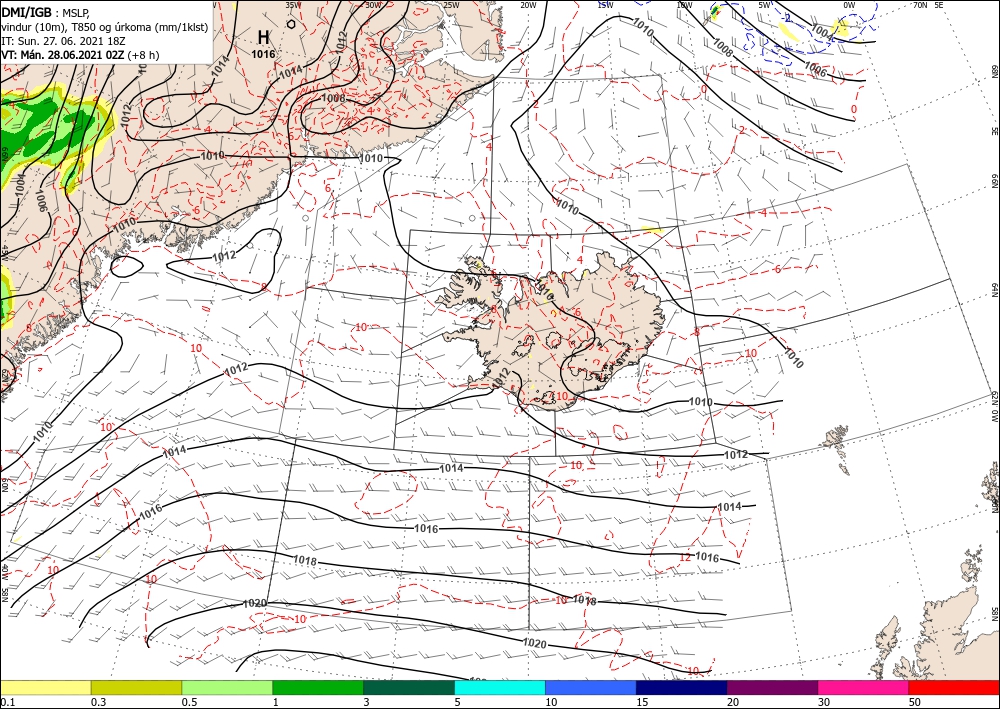Select the dark green 3–5 legend segment
Viewport: 1000px width, 709px height.
point(409,687)
